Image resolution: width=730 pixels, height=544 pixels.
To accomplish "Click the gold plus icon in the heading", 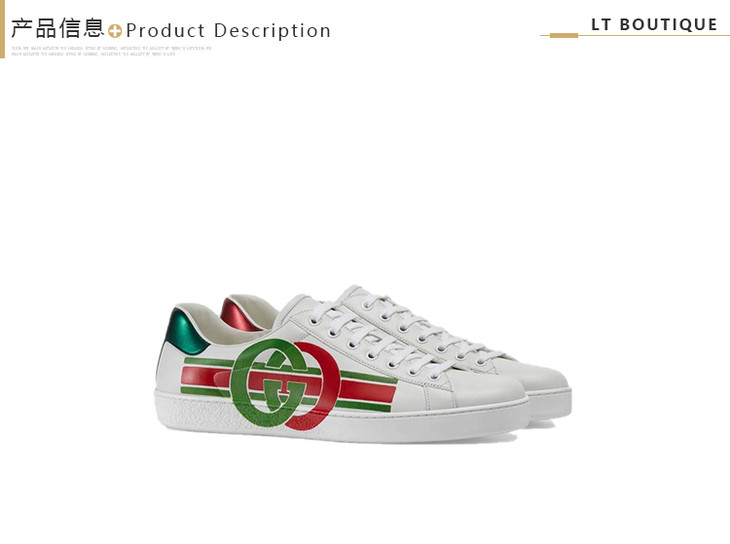I will 115,31.
